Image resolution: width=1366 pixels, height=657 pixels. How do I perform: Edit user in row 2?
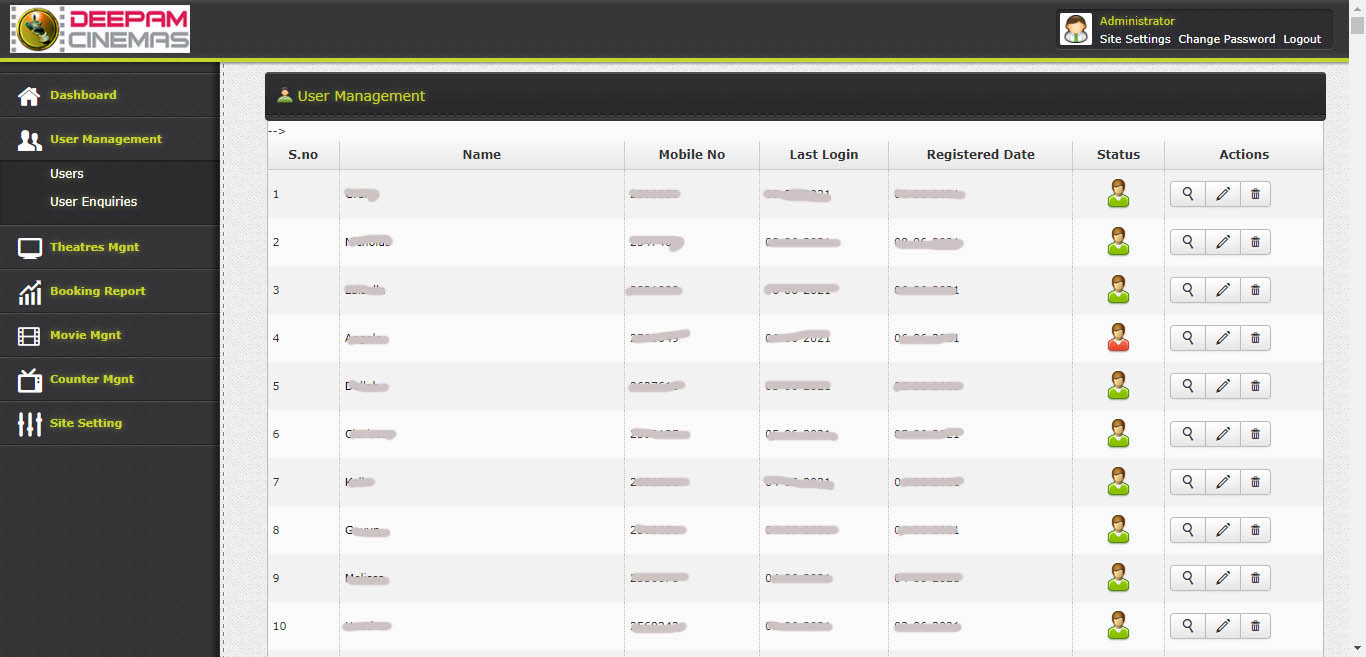(x=1222, y=242)
